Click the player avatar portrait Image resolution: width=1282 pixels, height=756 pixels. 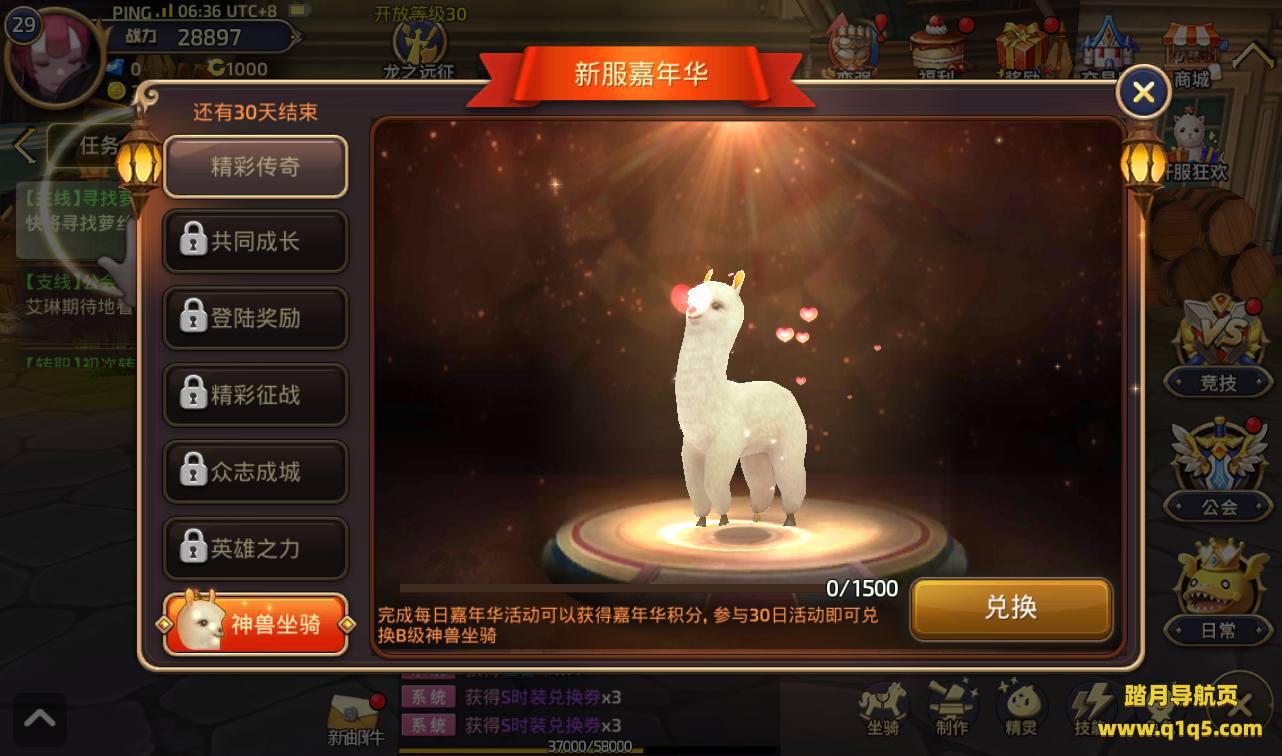coord(55,55)
